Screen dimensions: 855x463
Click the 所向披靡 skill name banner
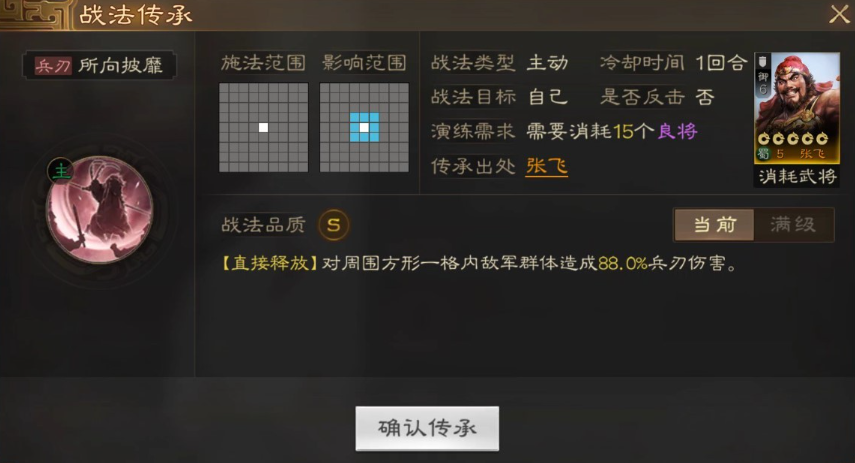[x=99, y=65]
